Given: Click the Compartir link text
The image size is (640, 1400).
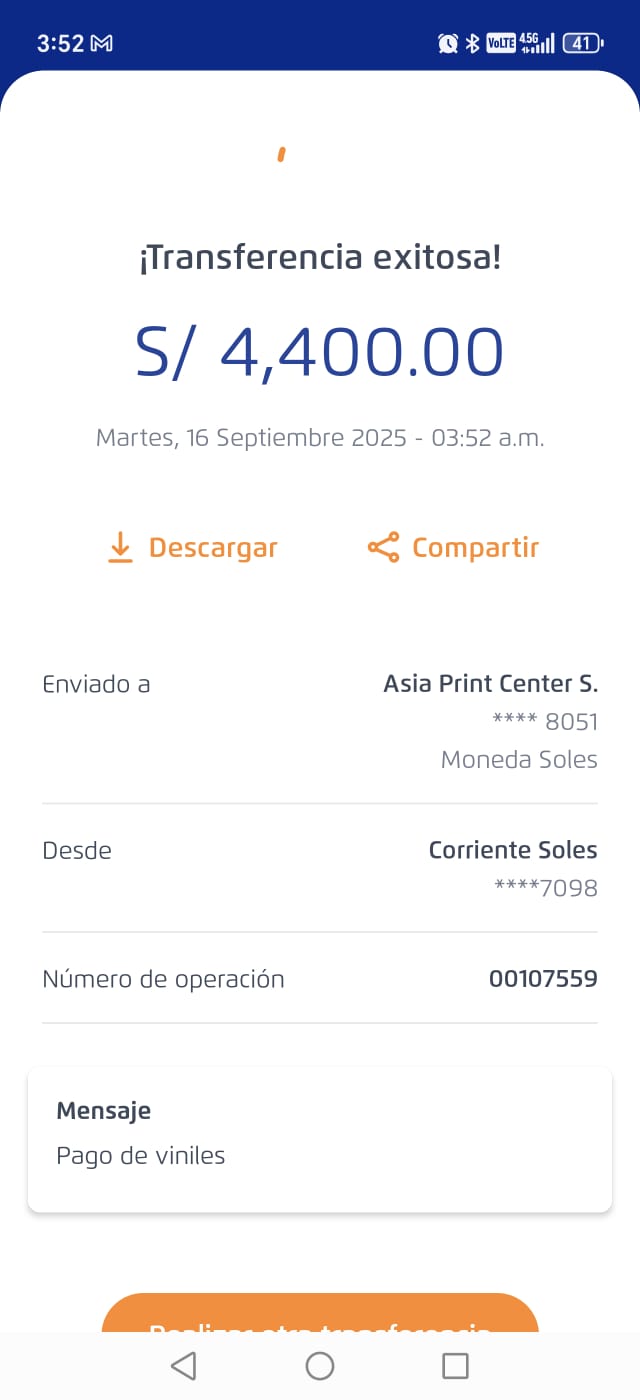Looking at the screenshot, I should point(475,548).
